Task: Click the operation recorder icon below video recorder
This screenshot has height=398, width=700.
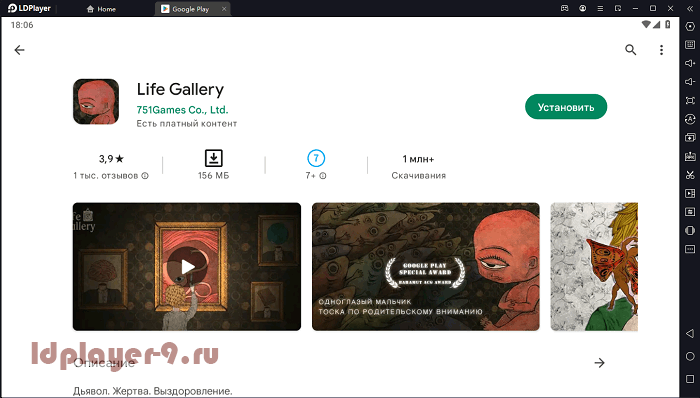Action: pos(690,212)
